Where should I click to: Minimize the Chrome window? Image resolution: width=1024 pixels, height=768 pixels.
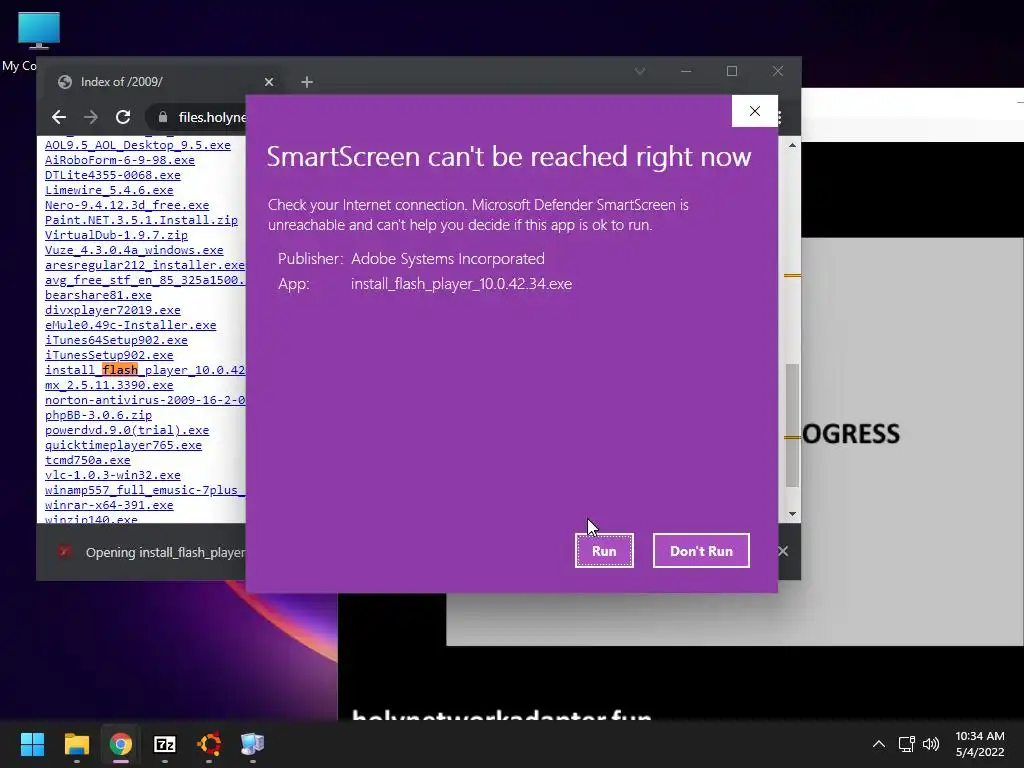point(686,71)
